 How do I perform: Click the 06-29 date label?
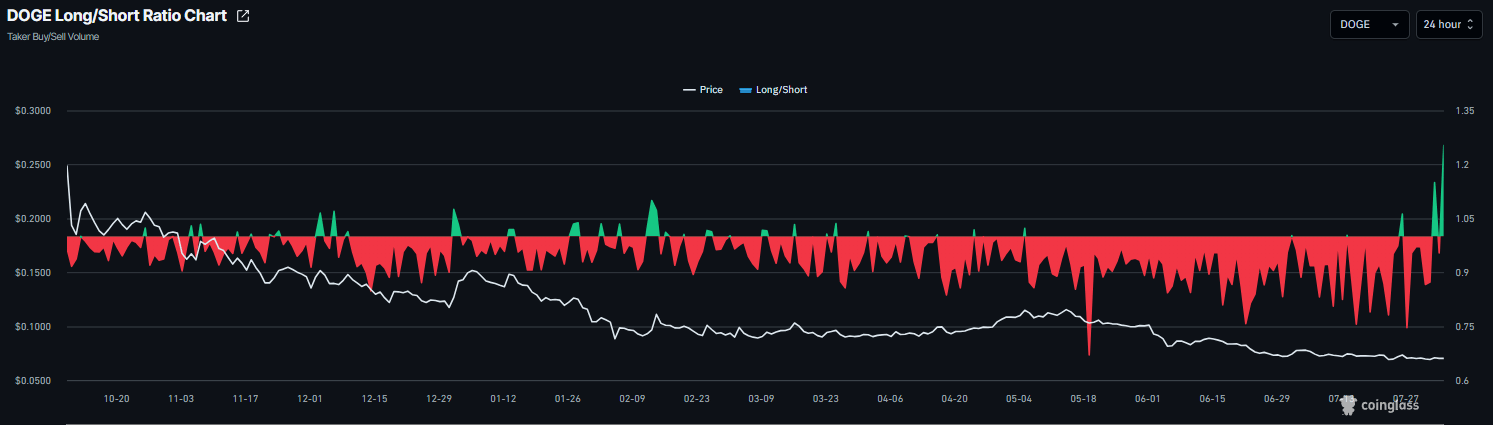[1277, 398]
